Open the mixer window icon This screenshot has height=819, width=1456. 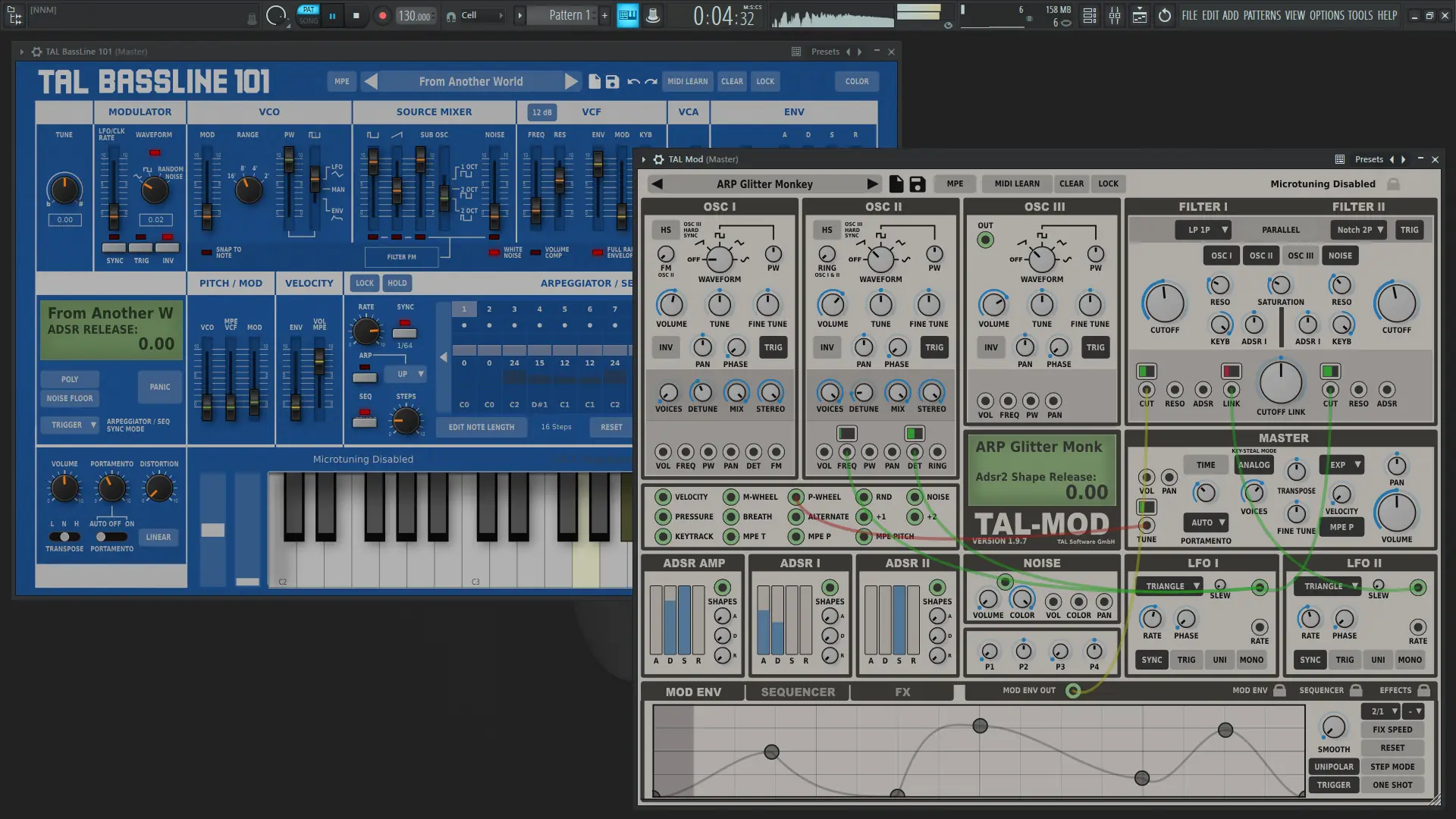click(x=1114, y=15)
